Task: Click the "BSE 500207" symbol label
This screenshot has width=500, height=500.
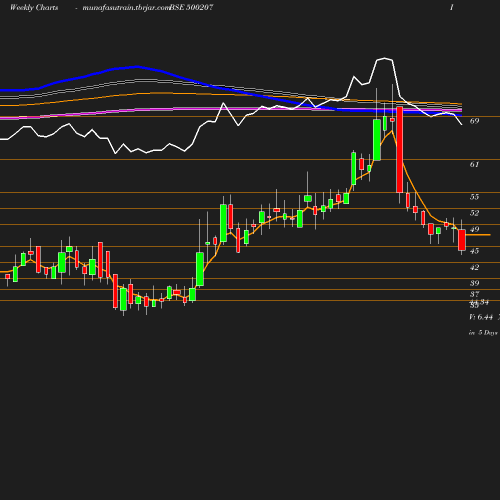Action: (192, 7)
